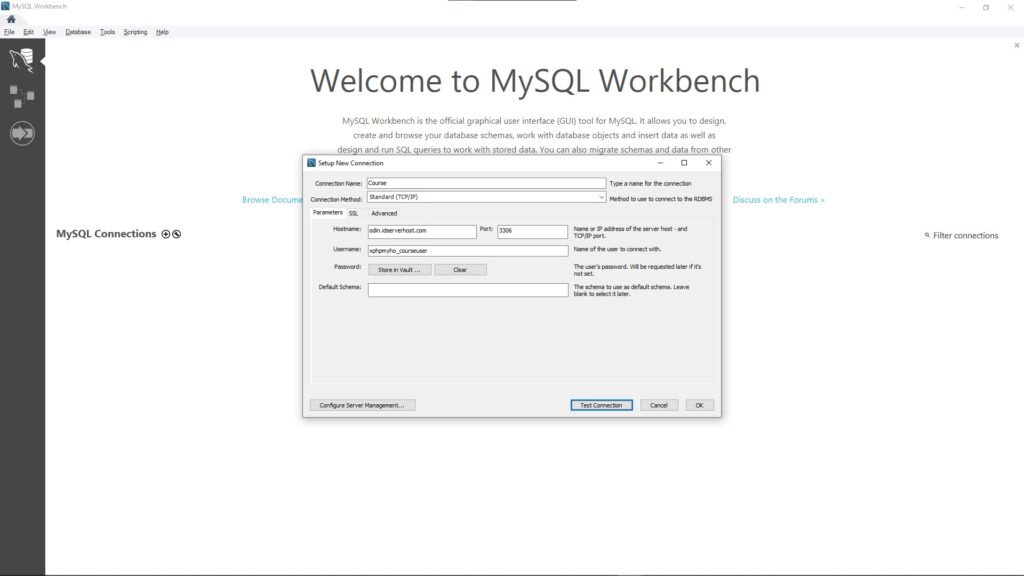The image size is (1024, 576).
Task: Click the MySQL Workbench title bar icon
Action: 5,6
